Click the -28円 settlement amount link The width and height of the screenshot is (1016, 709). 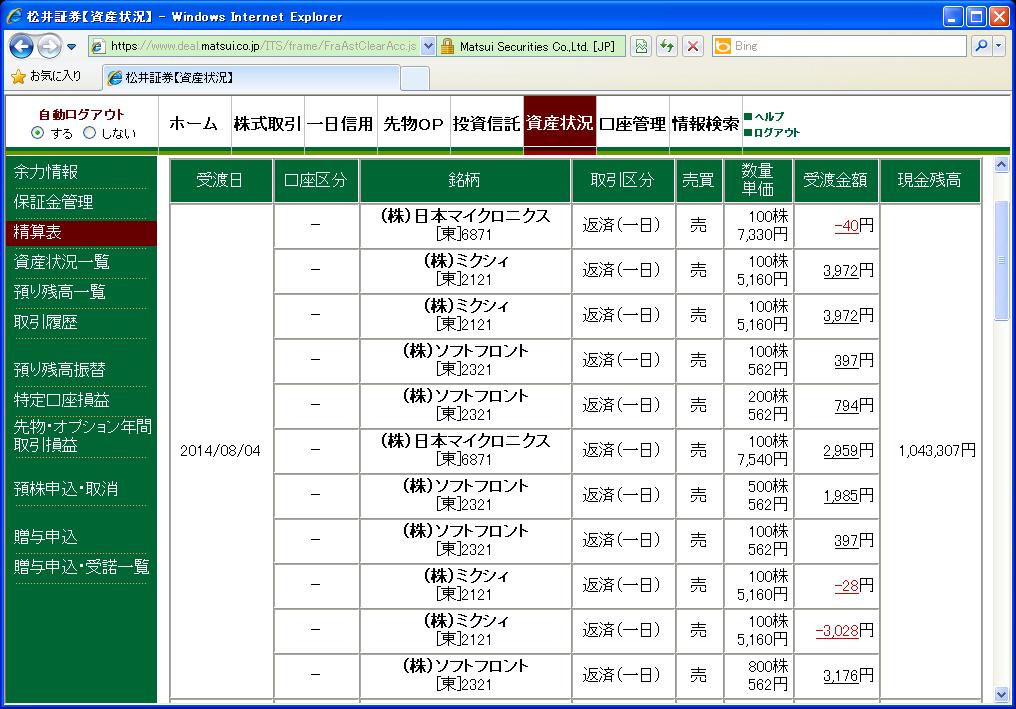pyautogui.click(x=846, y=586)
